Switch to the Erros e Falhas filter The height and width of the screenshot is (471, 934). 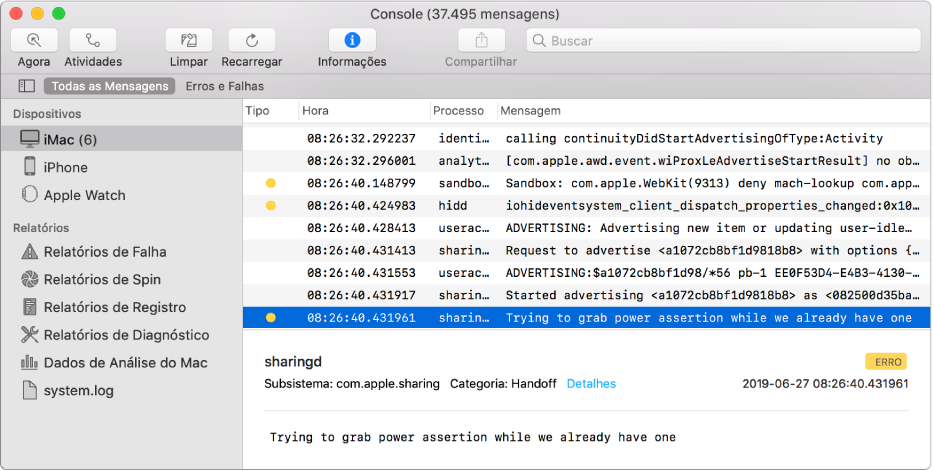[x=225, y=86]
